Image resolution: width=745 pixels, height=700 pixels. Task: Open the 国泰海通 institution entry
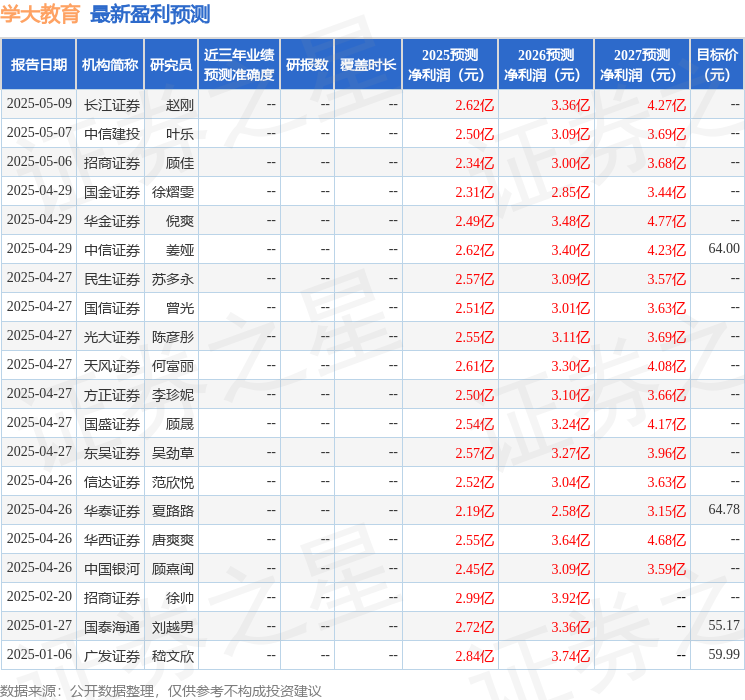[x=111, y=627]
